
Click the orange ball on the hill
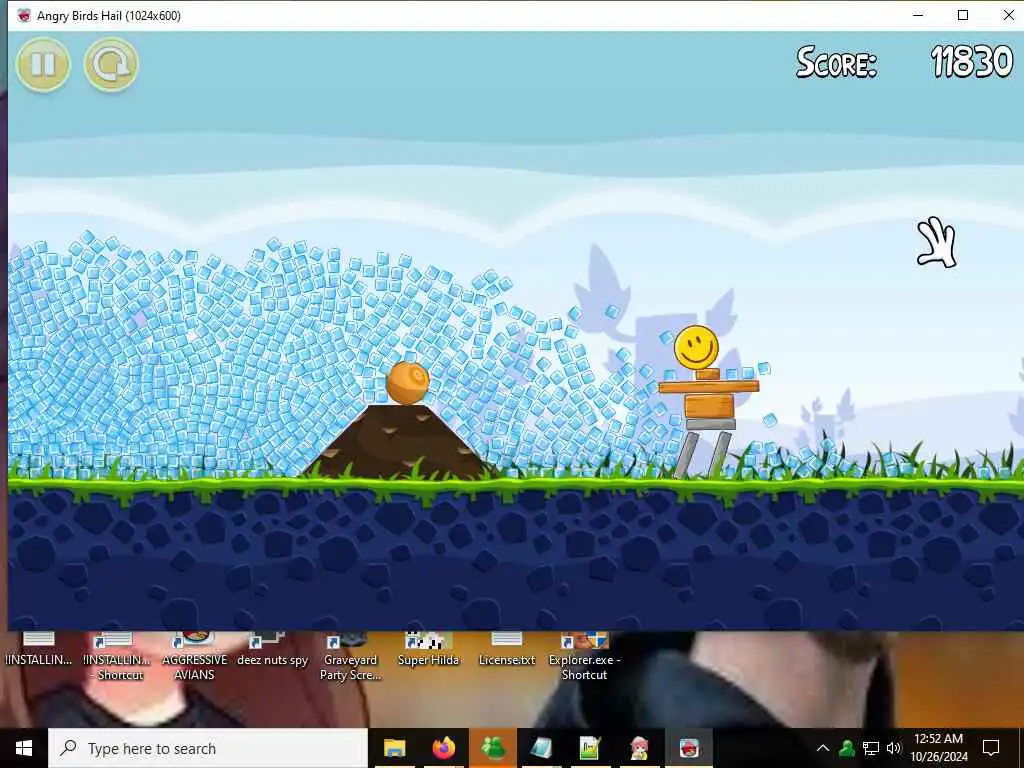click(408, 383)
